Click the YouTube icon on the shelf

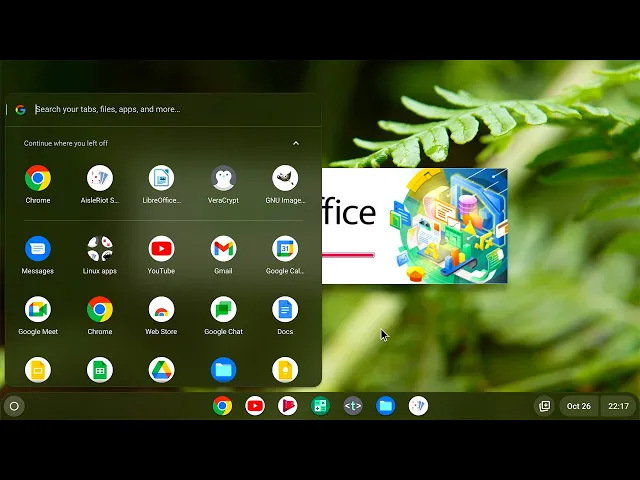pyautogui.click(x=255, y=406)
